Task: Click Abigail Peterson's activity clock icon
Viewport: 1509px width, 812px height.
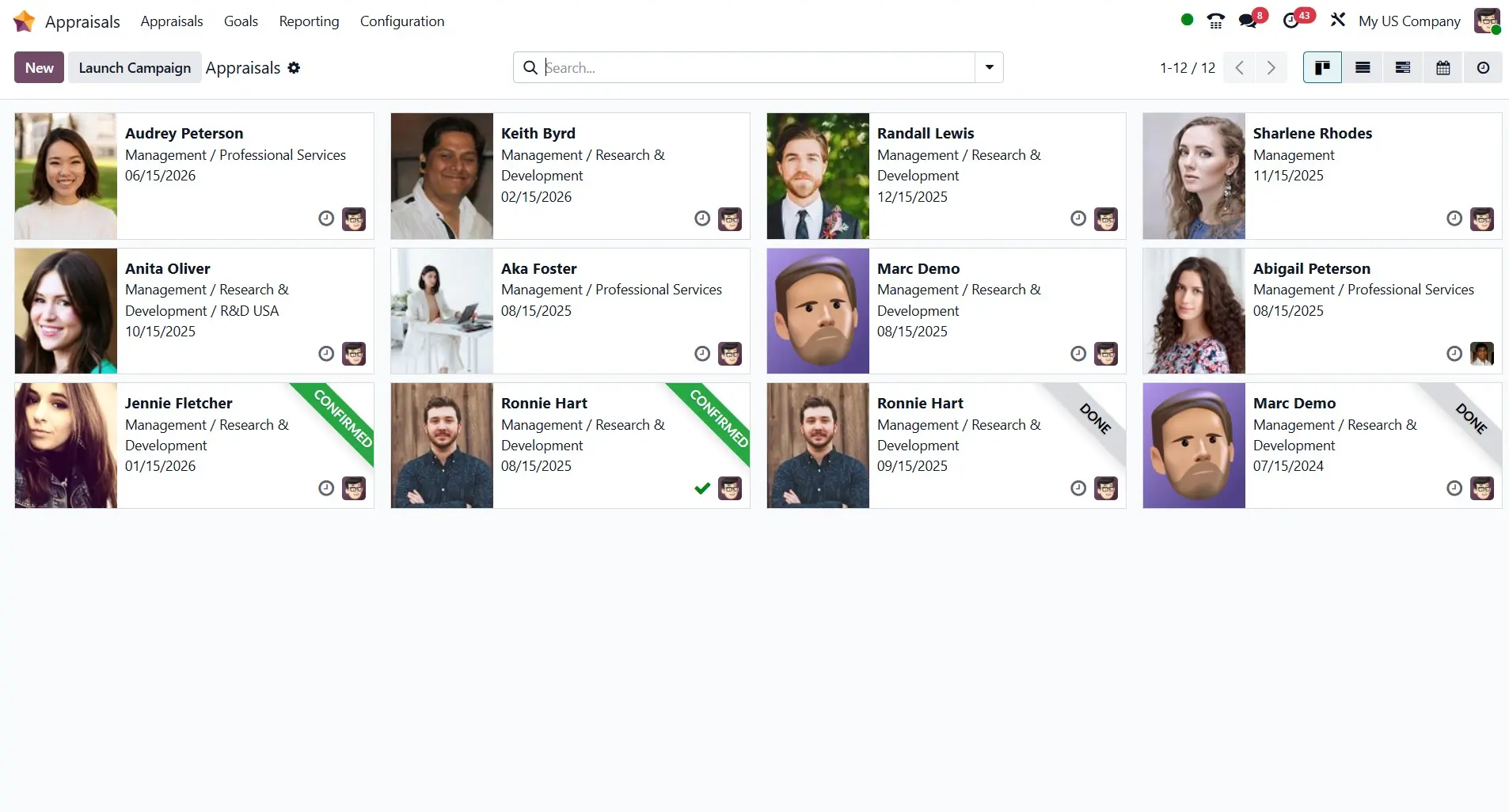Action: 1454,354
